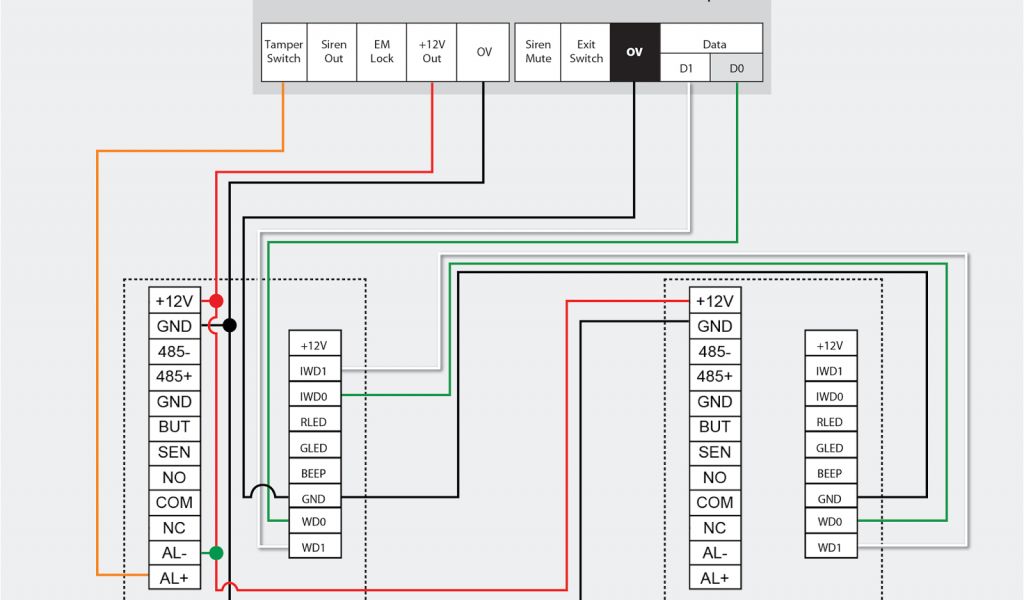Click the +12V terminal with red wire on right controller

click(x=715, y=301)
